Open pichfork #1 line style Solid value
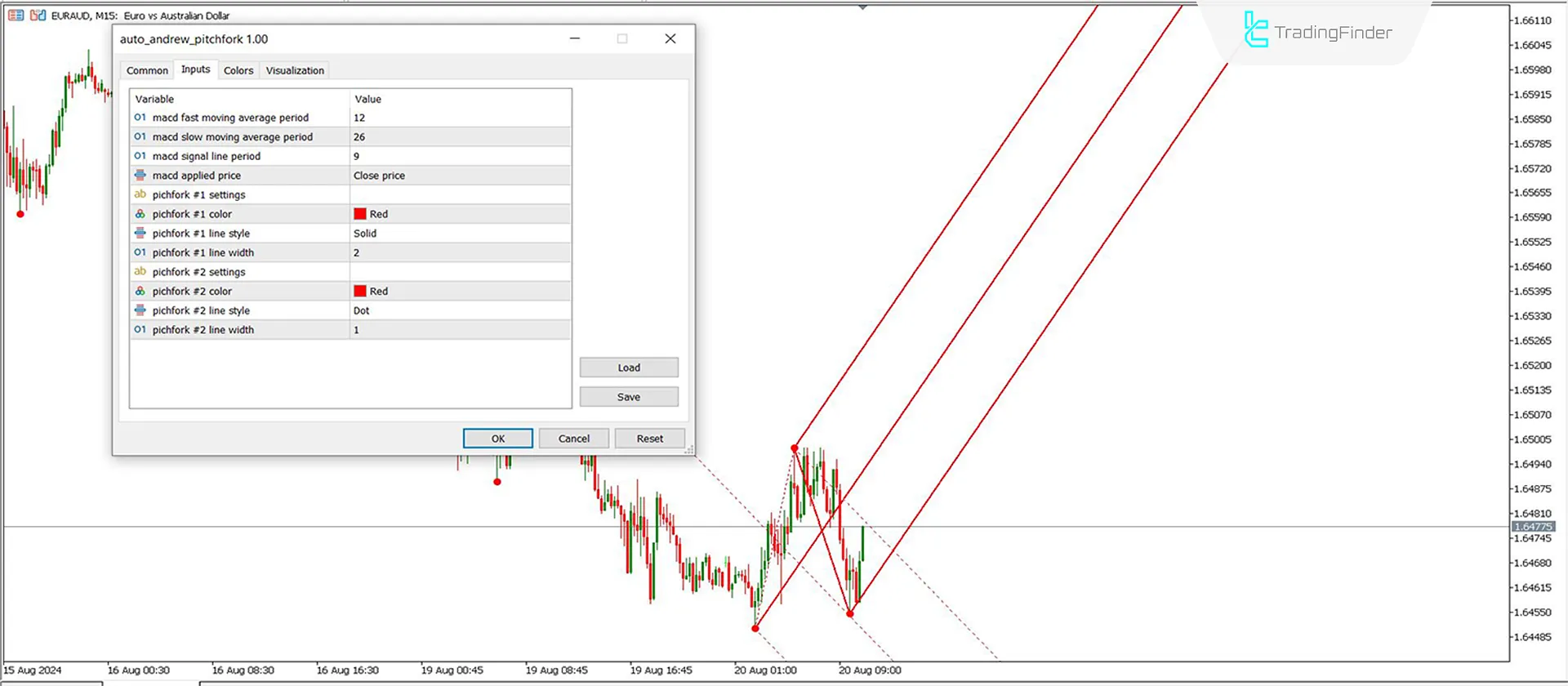1568x686 pixels. click(x=460, y=234)
